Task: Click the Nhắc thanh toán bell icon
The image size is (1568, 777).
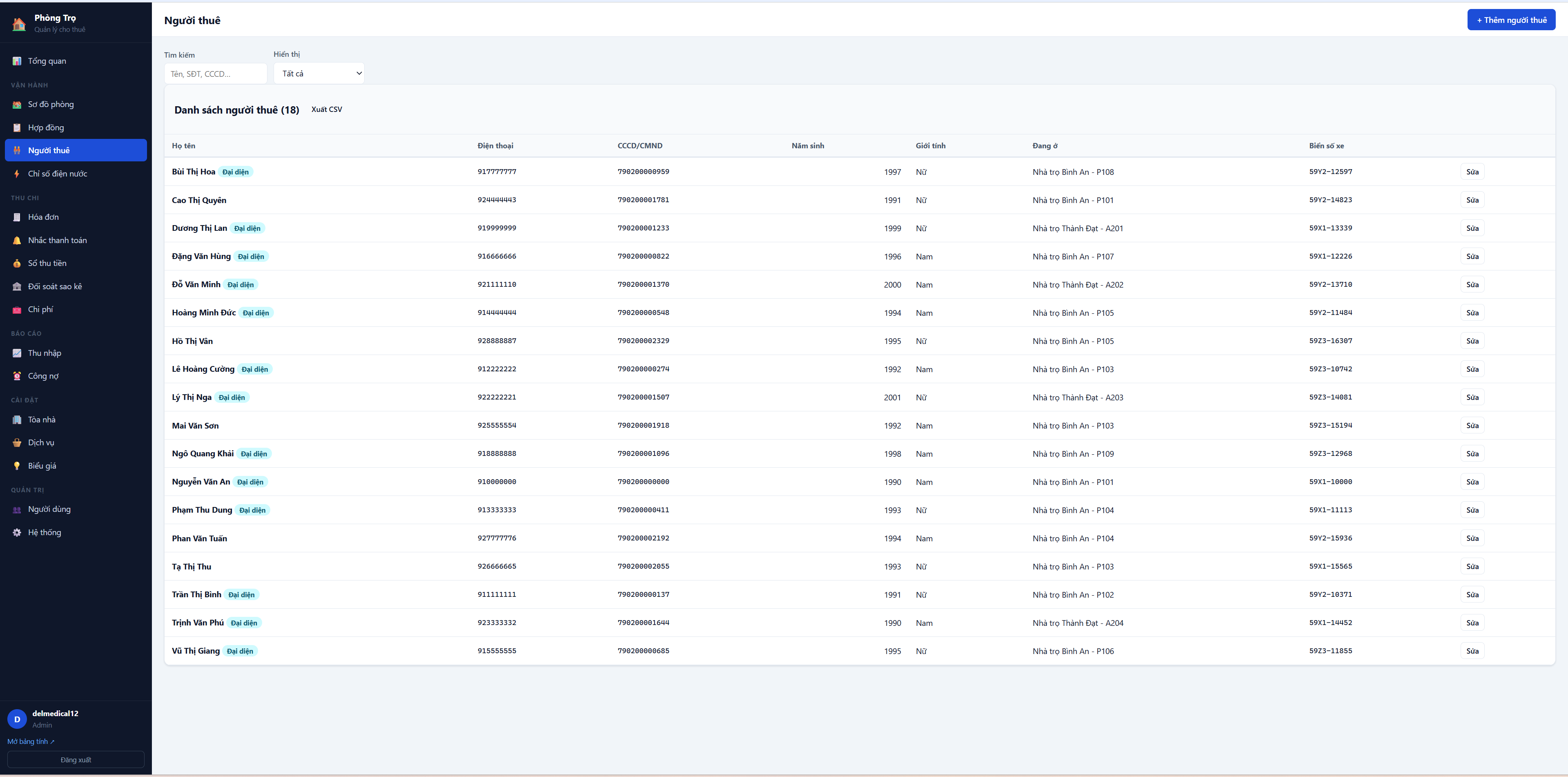Action: (x=17, y=240)
